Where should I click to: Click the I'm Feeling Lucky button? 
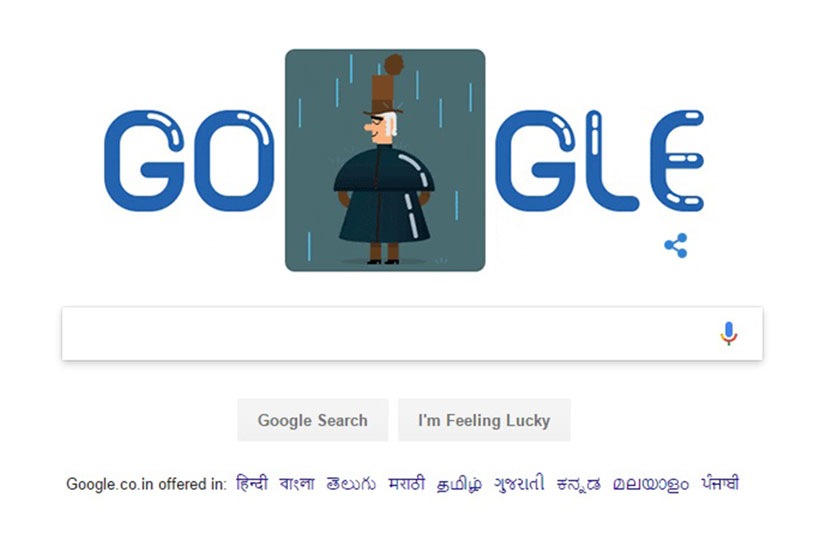click(484, 420)
